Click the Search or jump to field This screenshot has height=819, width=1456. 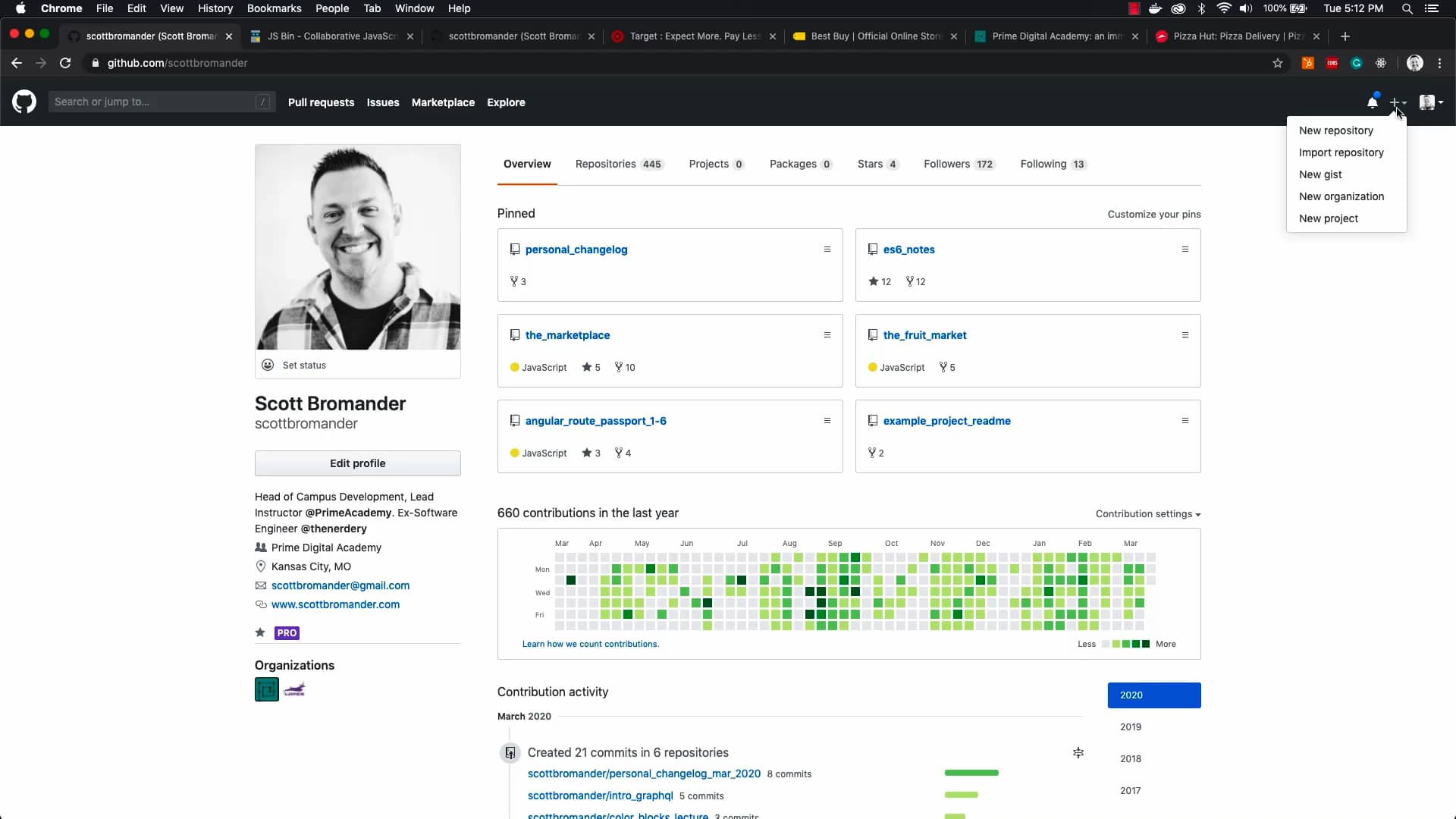point(161,102)
